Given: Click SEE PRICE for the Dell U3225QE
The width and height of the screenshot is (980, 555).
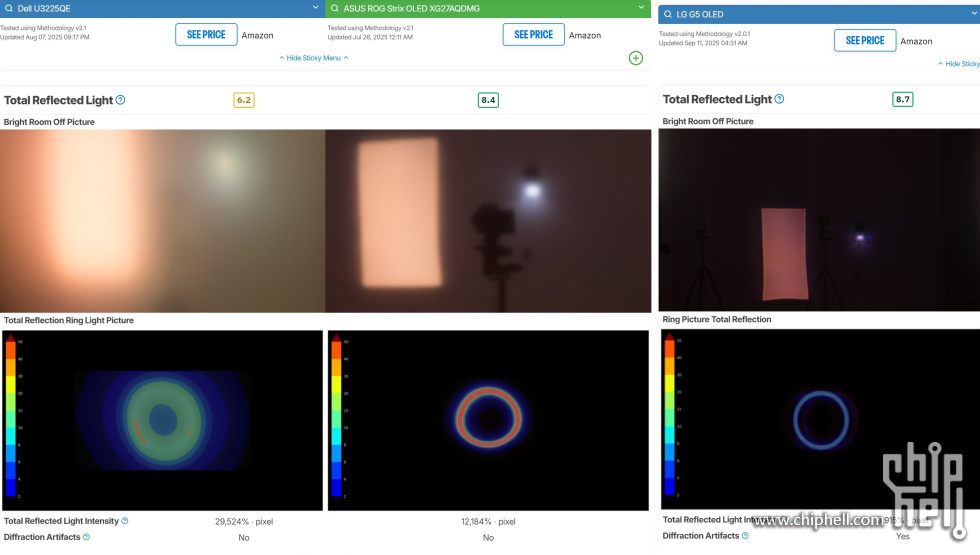Looking at the screenshot, I should [x=206, y=34].
